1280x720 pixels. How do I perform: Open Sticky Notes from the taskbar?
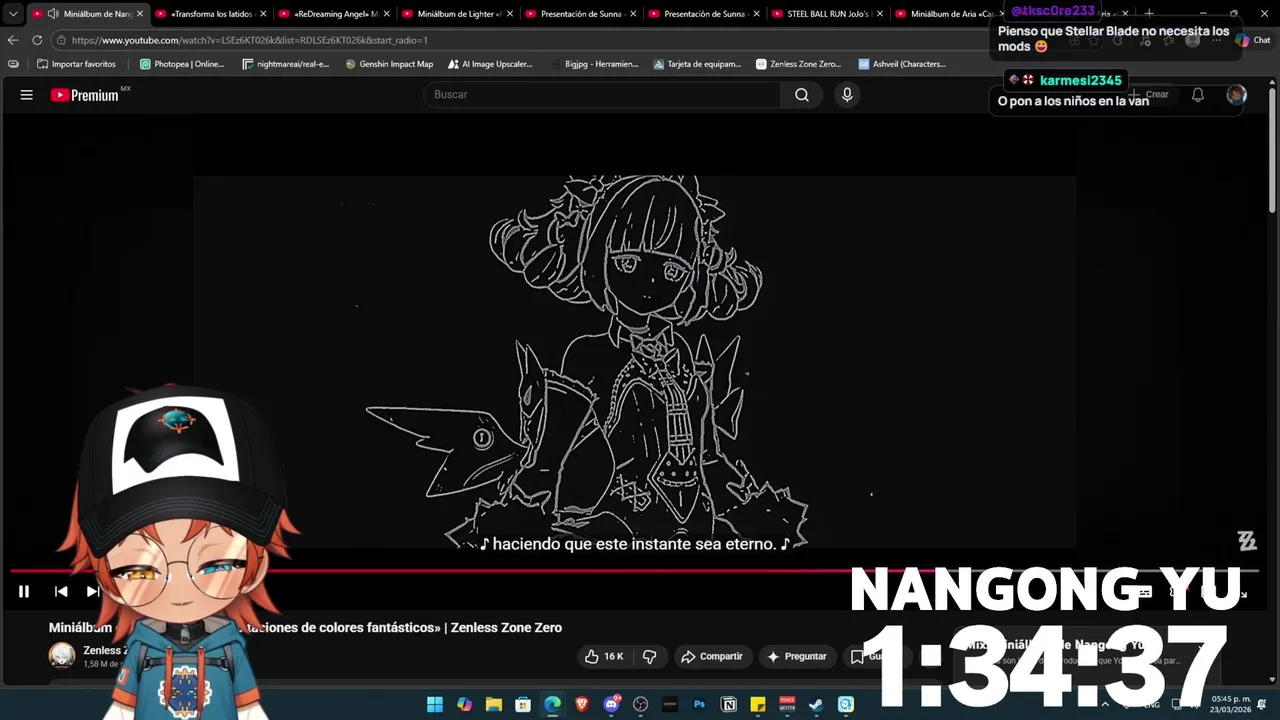tap(758, 705)
